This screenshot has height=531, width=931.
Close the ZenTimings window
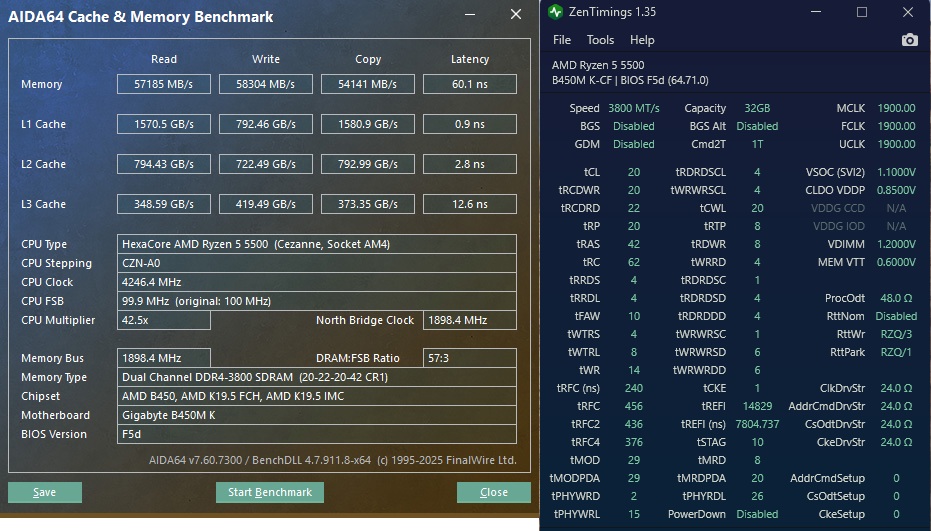(908, 12)
